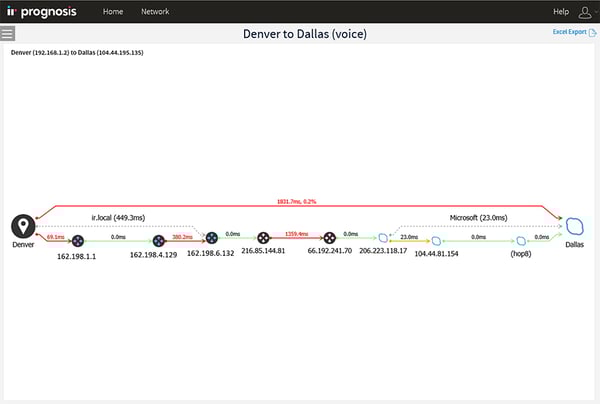Open the hamburger sidebar menu

coord(8,34)
